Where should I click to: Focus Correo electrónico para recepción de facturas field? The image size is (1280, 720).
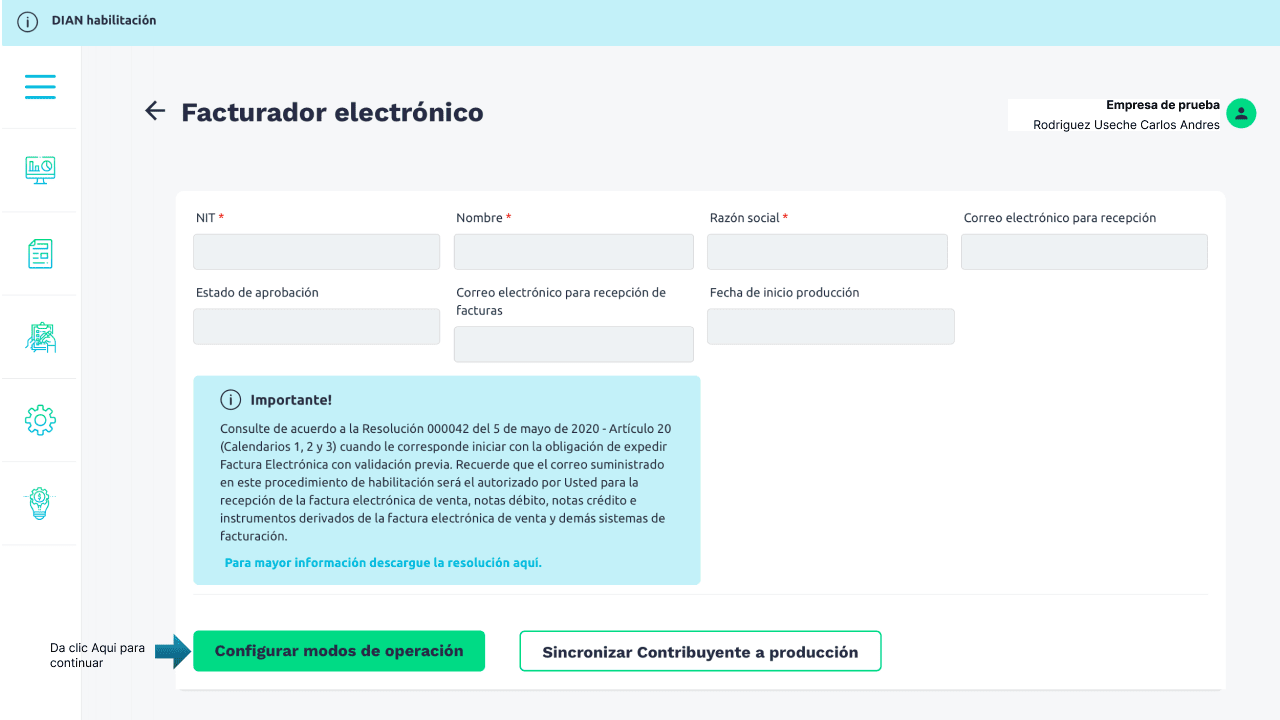click(x=573, y=344)
